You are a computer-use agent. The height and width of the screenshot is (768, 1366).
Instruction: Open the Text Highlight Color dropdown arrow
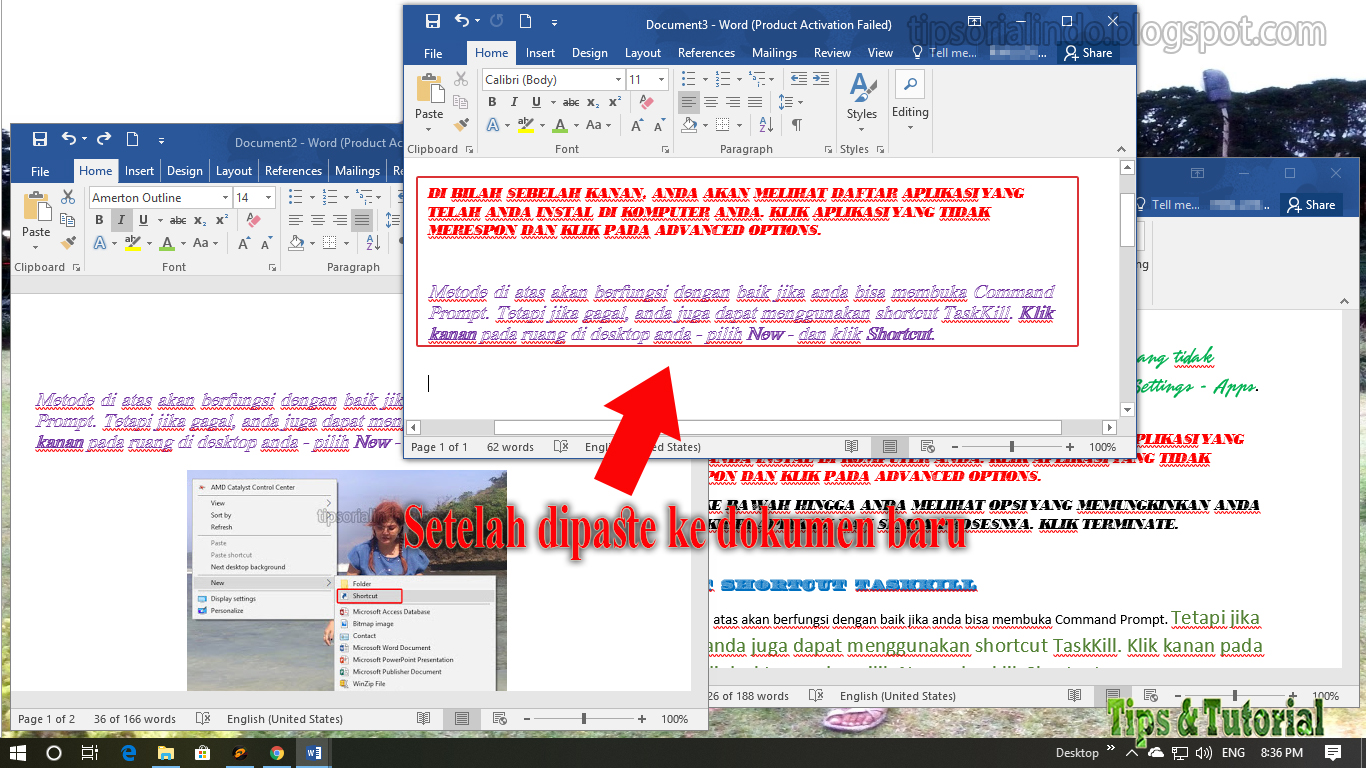coord(543,124)
